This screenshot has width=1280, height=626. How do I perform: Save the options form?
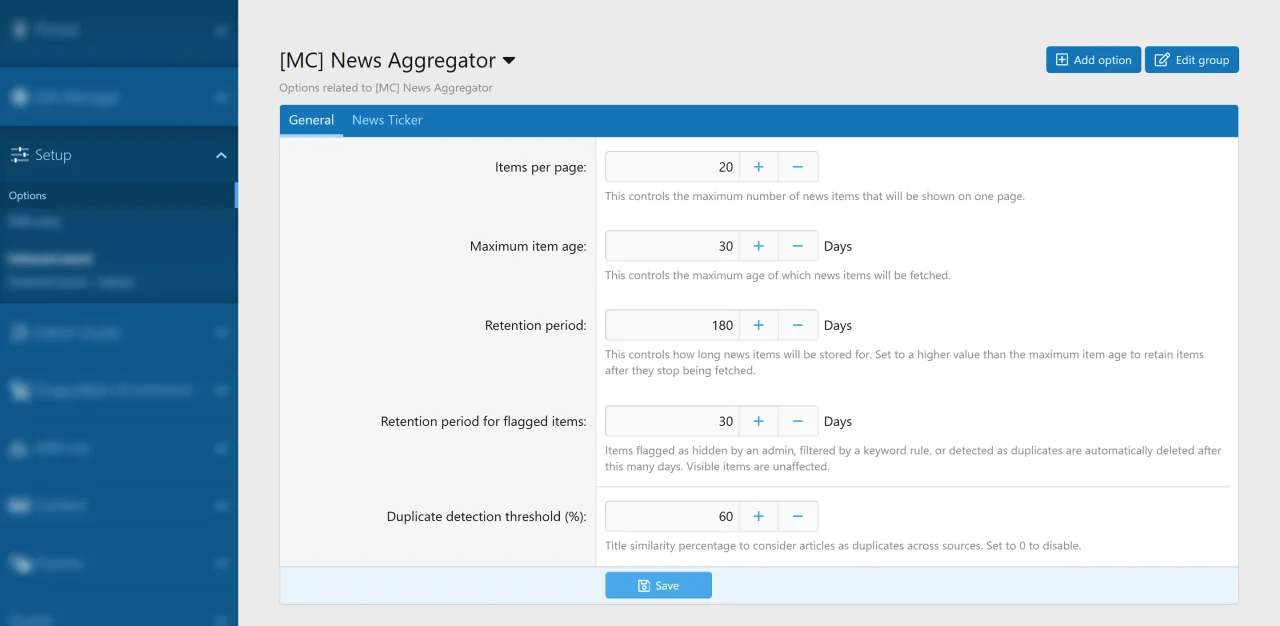coord(658,585)
